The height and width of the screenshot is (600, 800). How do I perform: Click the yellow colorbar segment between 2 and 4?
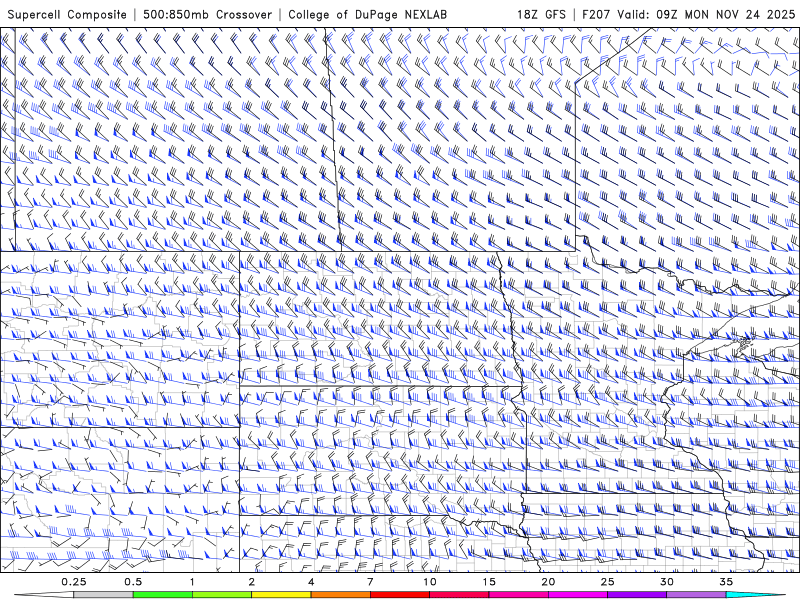click(x=281, y=595)
